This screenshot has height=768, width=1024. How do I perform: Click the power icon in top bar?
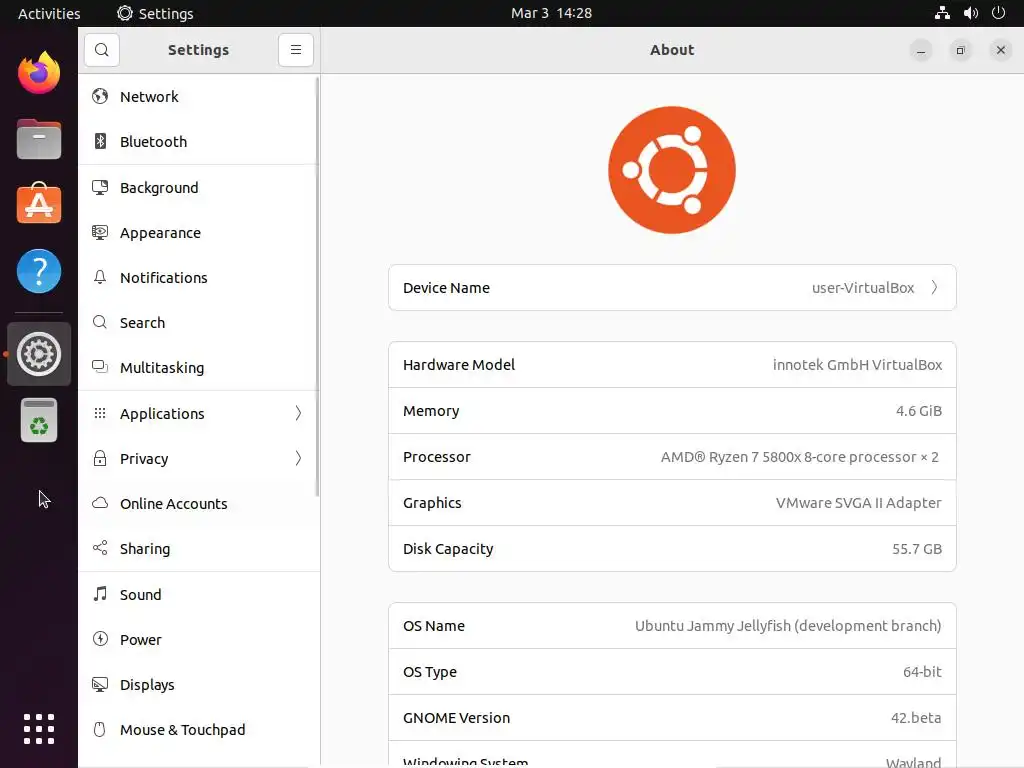[999, 13]
